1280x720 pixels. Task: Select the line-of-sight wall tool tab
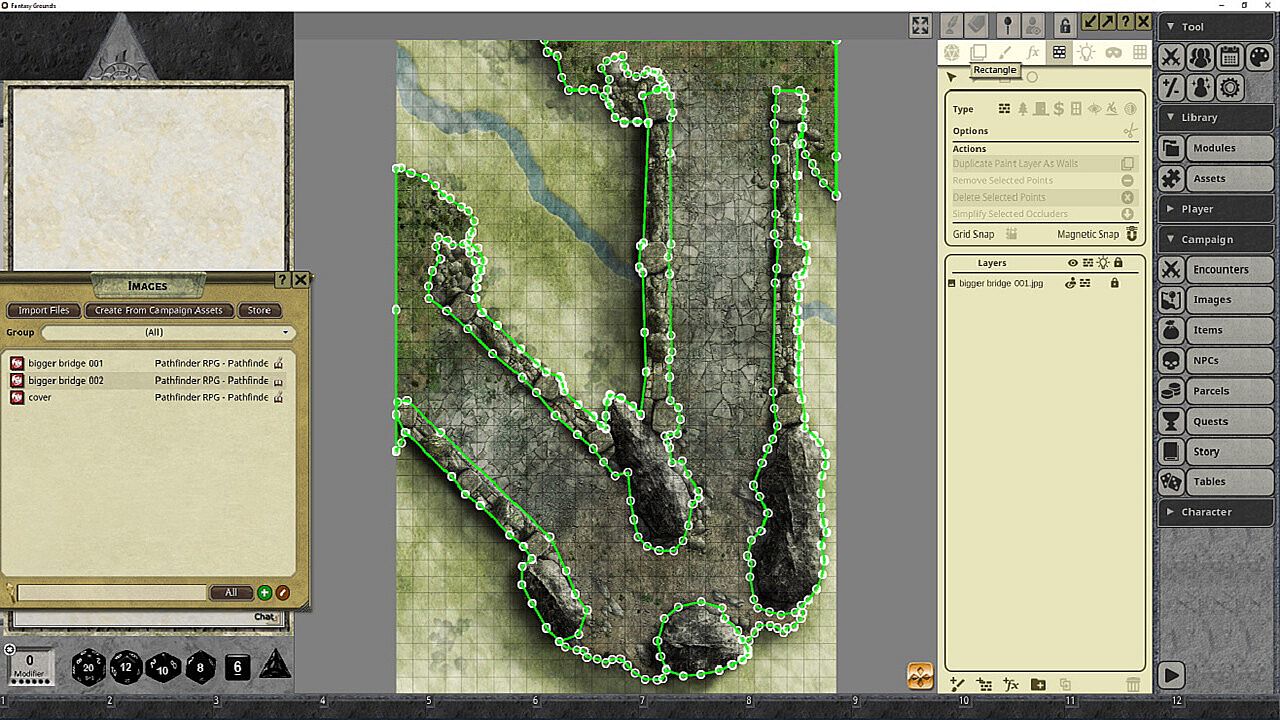click(1059, 52)
